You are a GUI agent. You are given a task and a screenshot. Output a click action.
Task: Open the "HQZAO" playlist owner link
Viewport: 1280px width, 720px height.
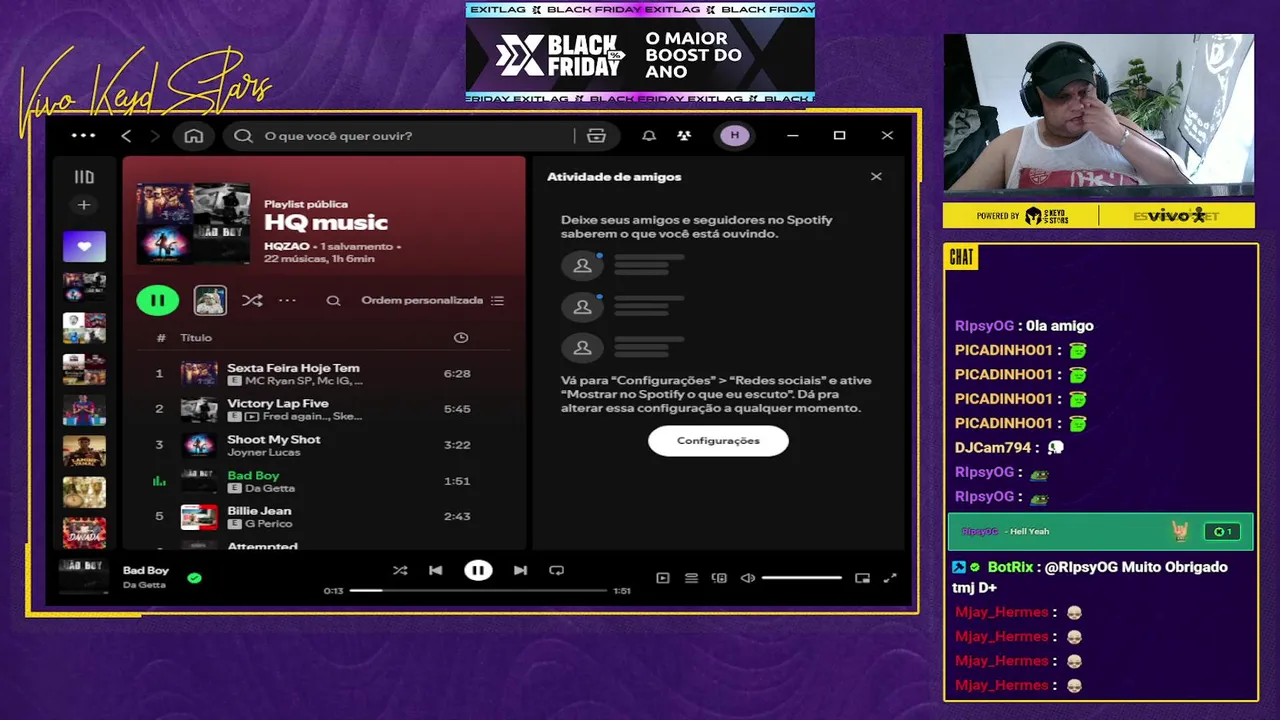pyautogui.click(x=286, y=246)
